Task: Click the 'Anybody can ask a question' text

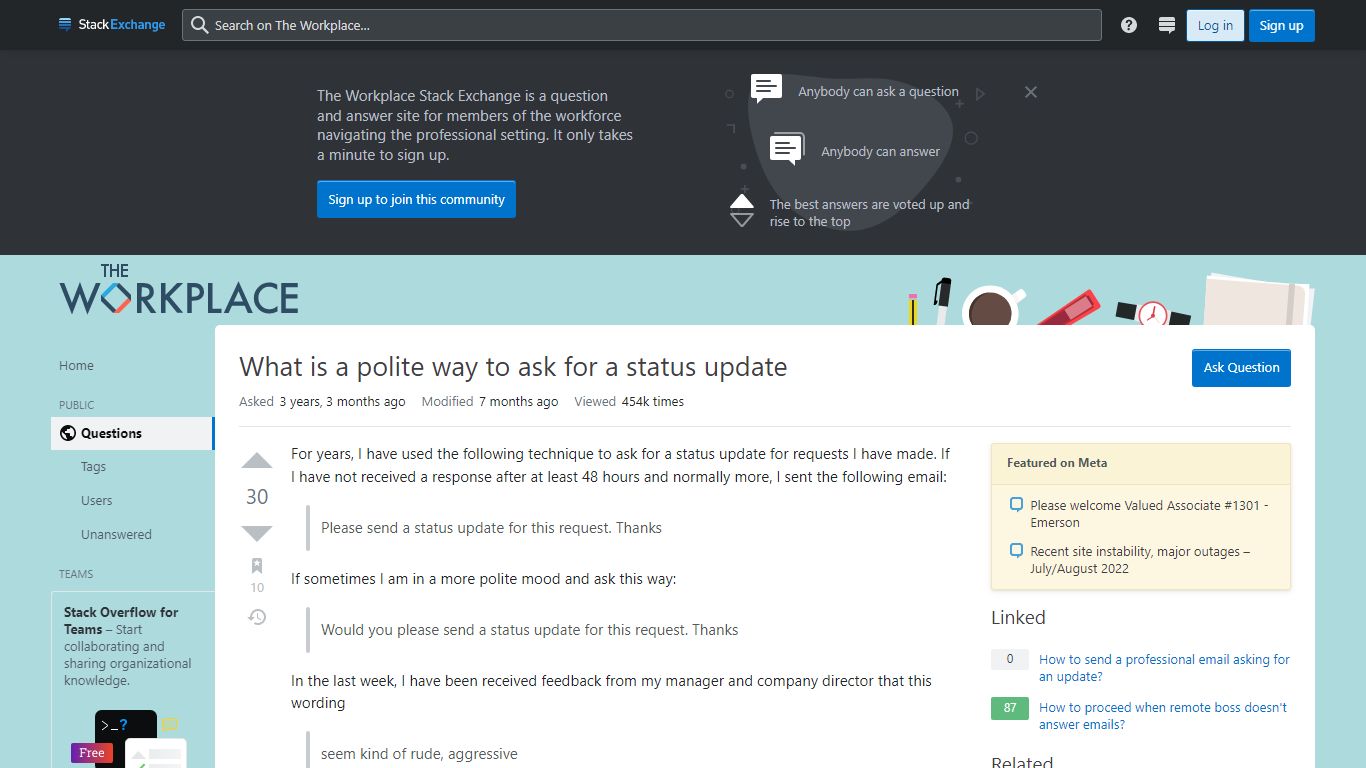Action: (x=878, y=91)
